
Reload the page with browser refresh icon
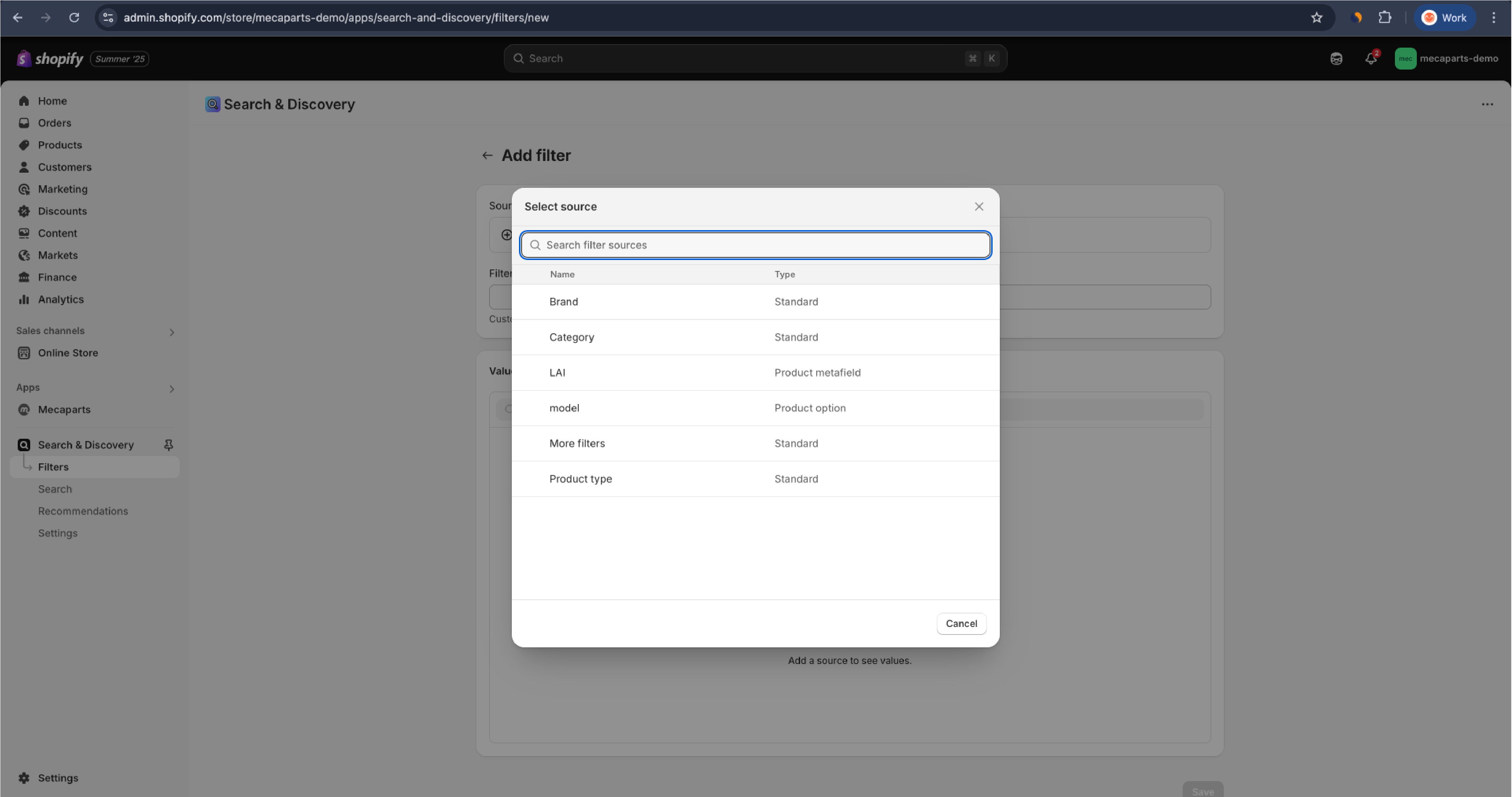[74, 18]
